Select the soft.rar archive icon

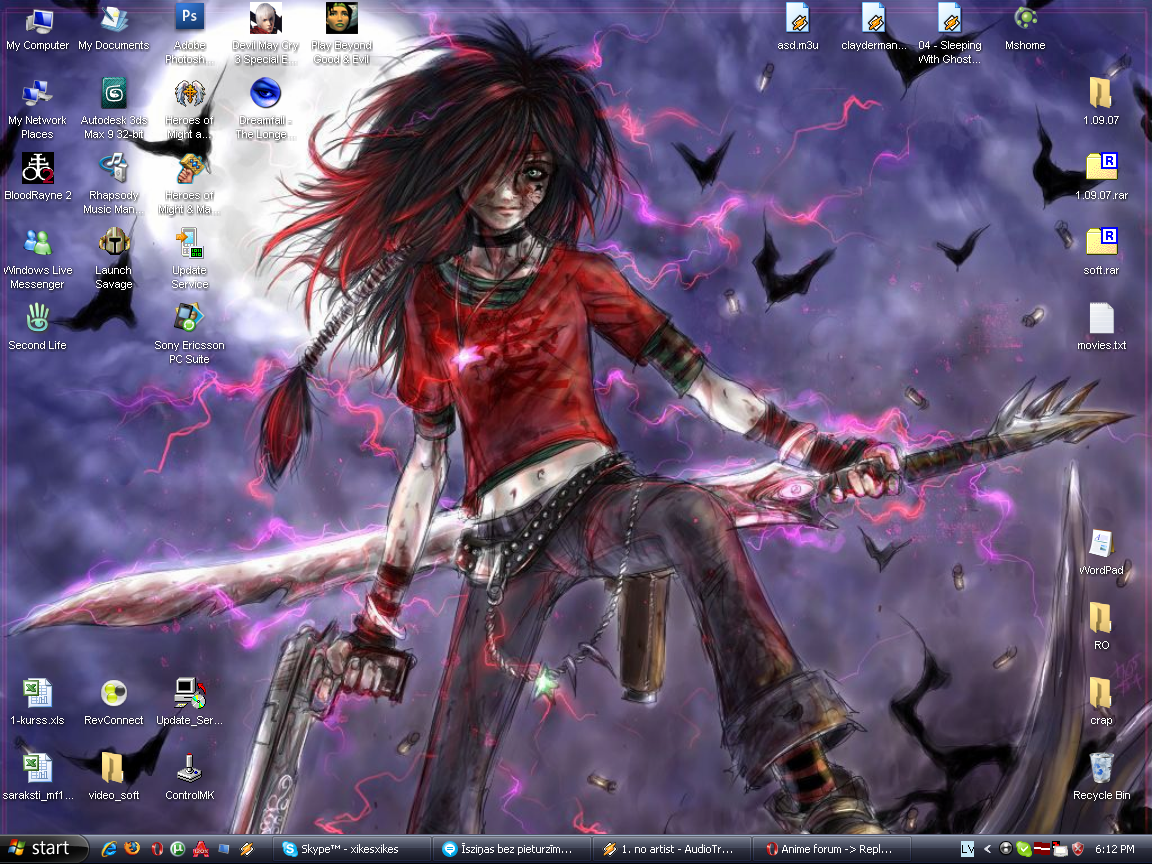[x=1101, y=252]
